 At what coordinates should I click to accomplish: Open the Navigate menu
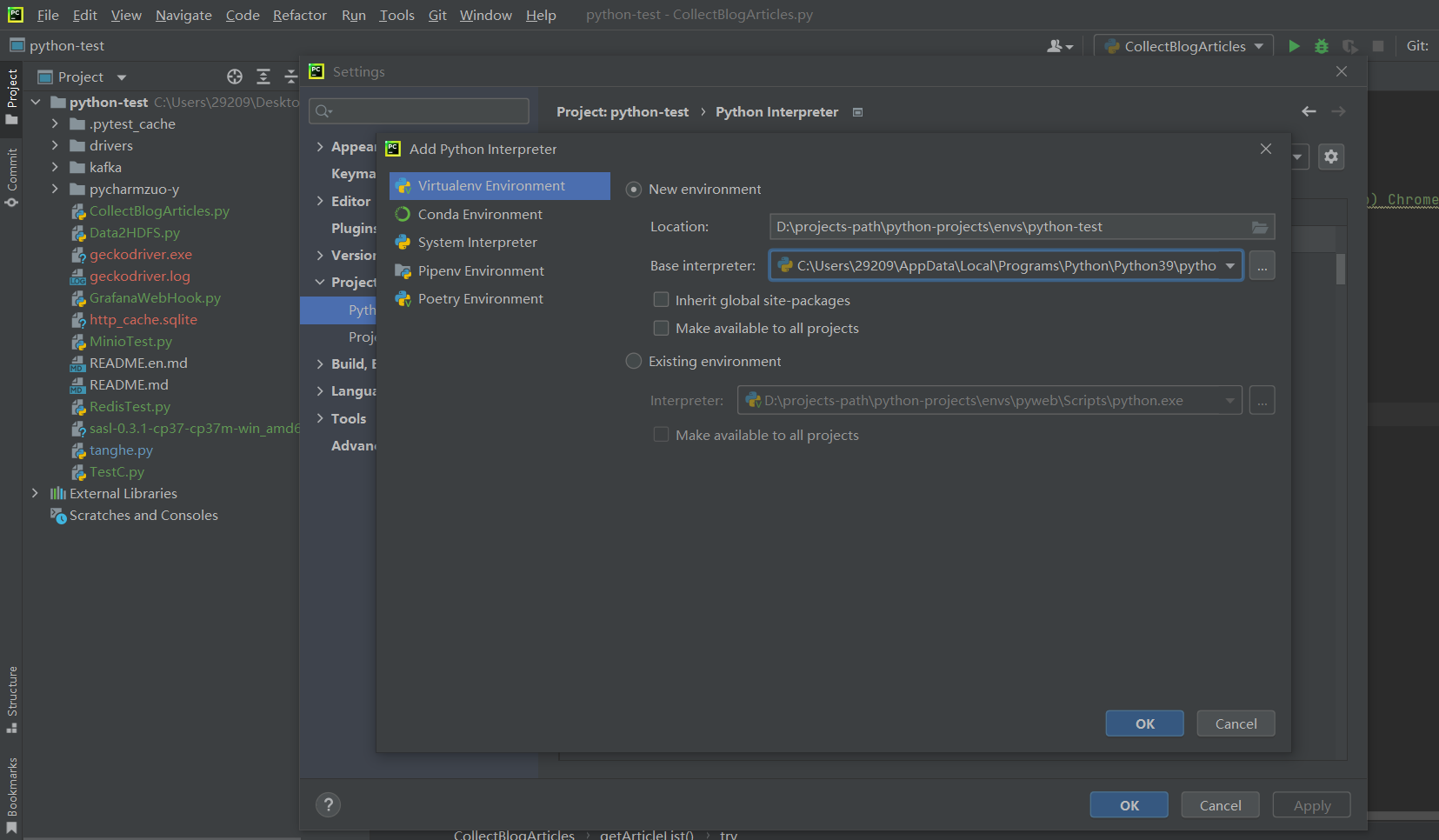[183, 15]
